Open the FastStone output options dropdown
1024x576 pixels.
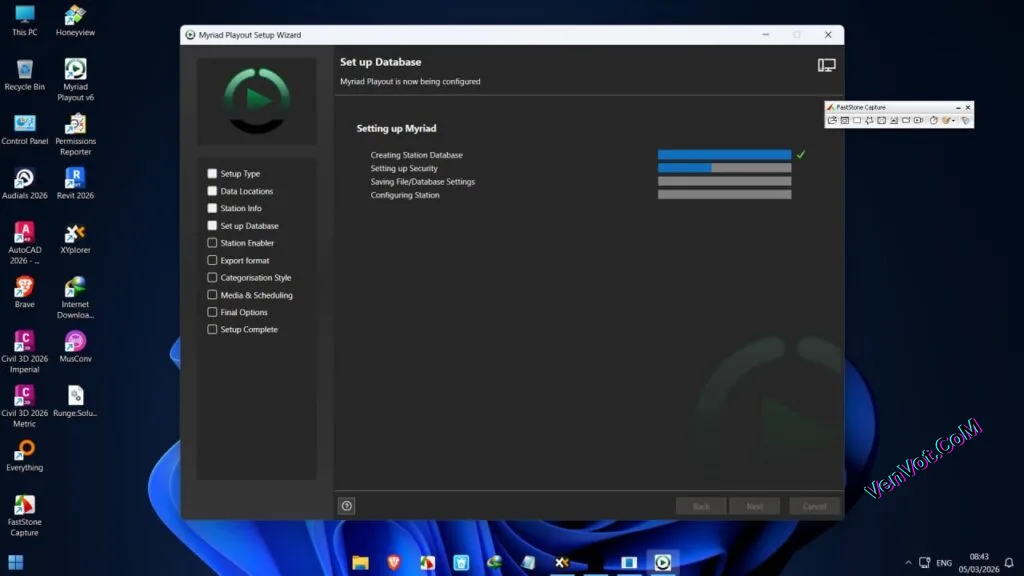tap(951, 120)
